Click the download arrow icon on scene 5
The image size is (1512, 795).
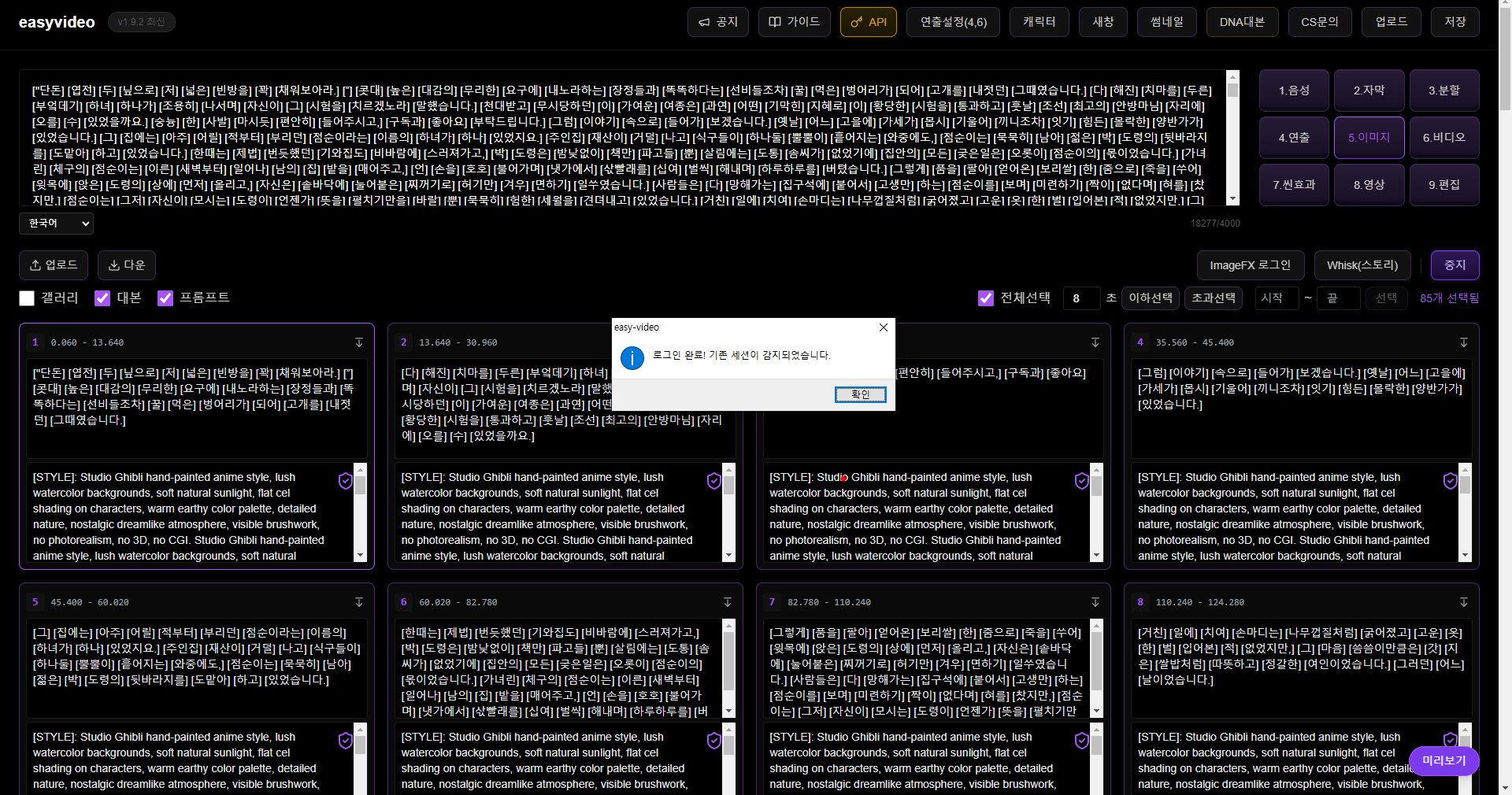(x=359, y=602)
